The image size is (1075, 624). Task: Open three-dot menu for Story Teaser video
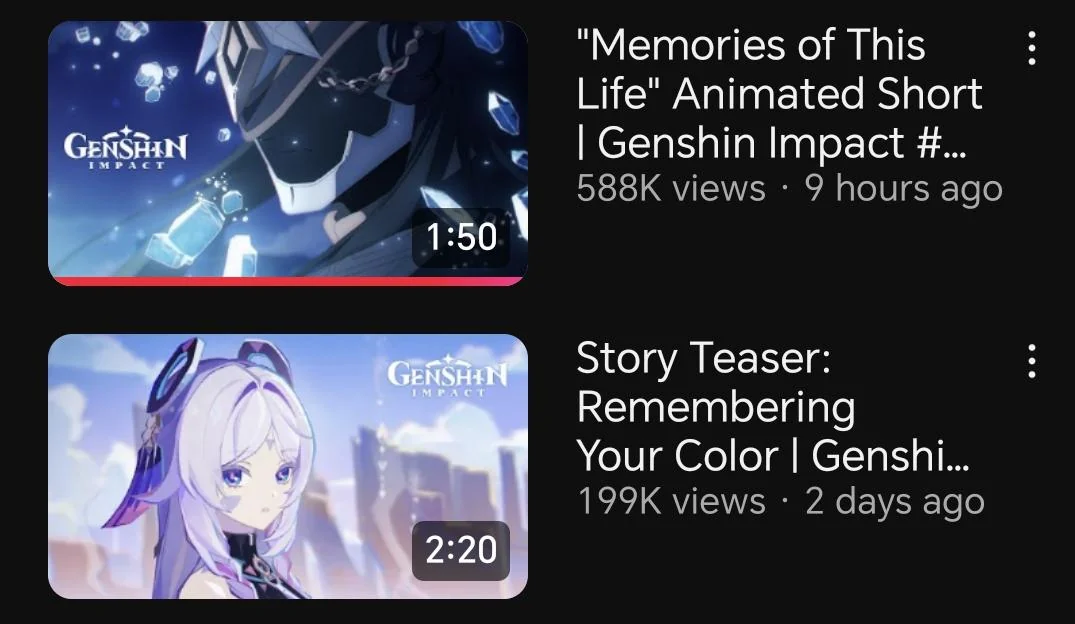(x=1031, y=361)
